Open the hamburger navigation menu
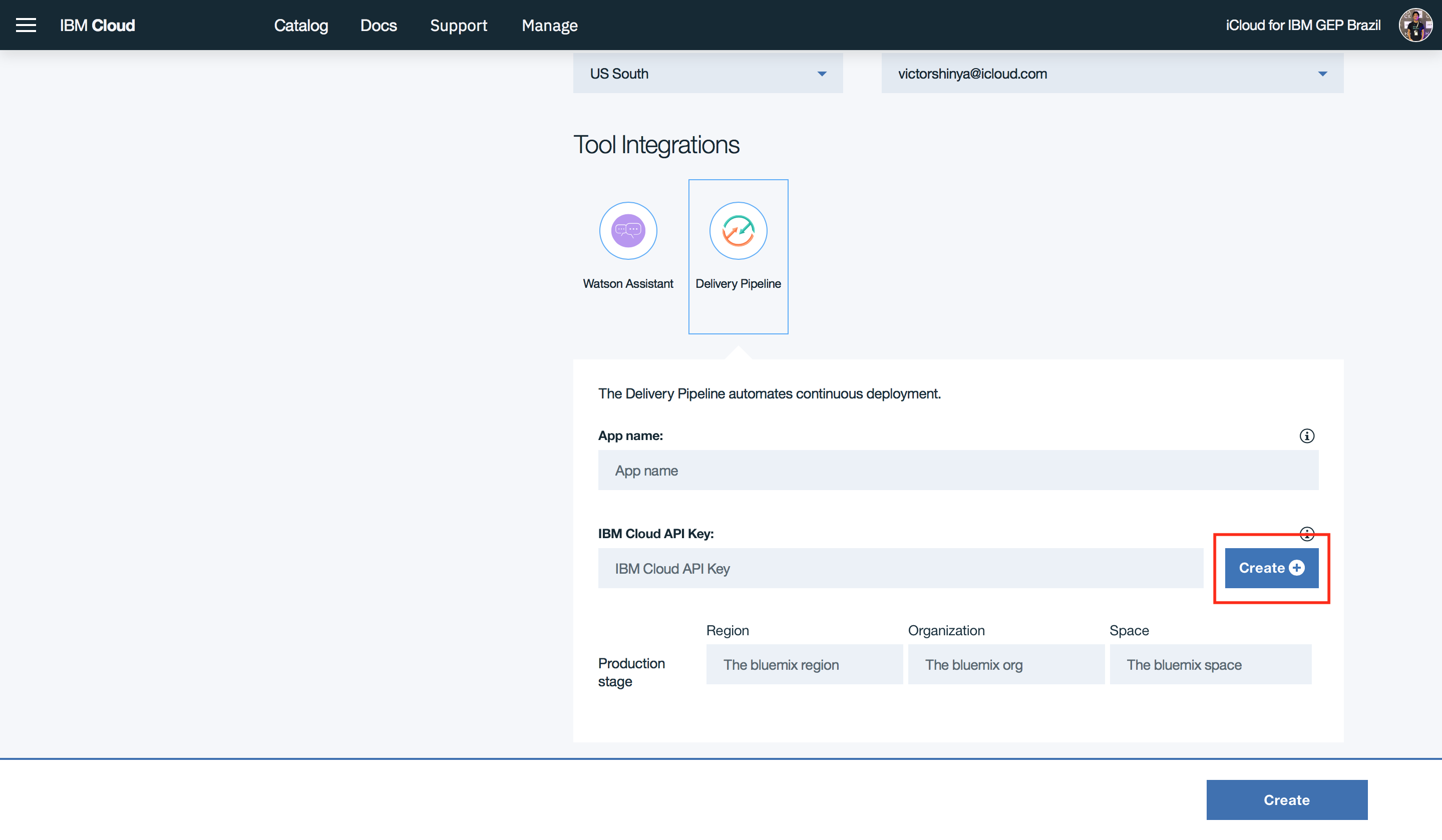 [26, 25]
